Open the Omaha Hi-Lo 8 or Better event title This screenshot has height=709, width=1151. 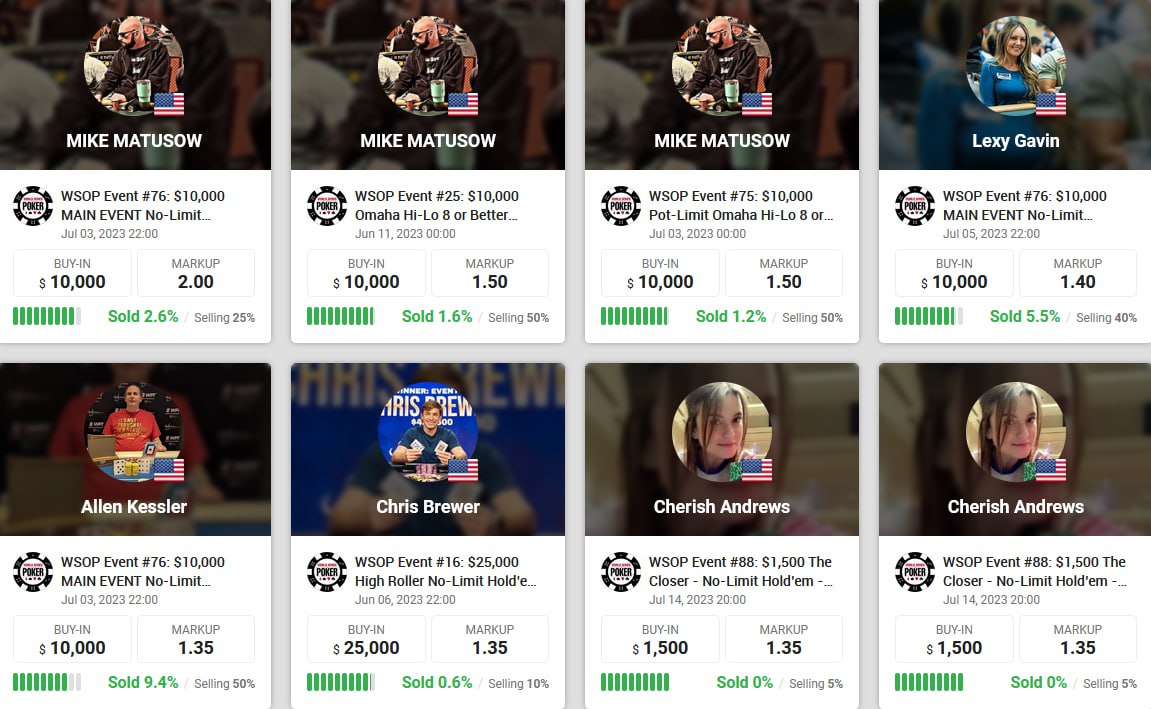(x=437, y=206)
